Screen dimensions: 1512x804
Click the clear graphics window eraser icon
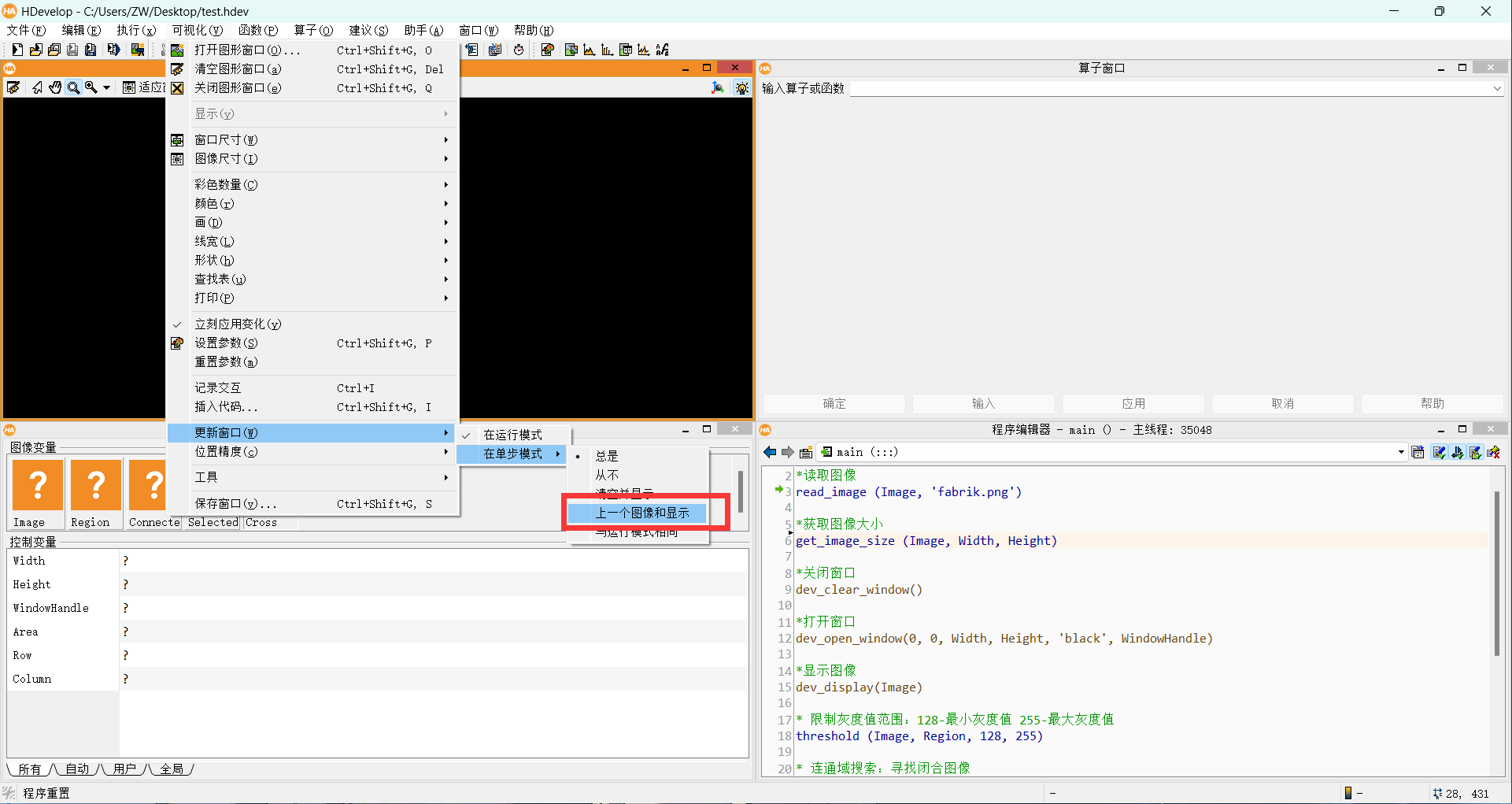click(x=13, y=87)
